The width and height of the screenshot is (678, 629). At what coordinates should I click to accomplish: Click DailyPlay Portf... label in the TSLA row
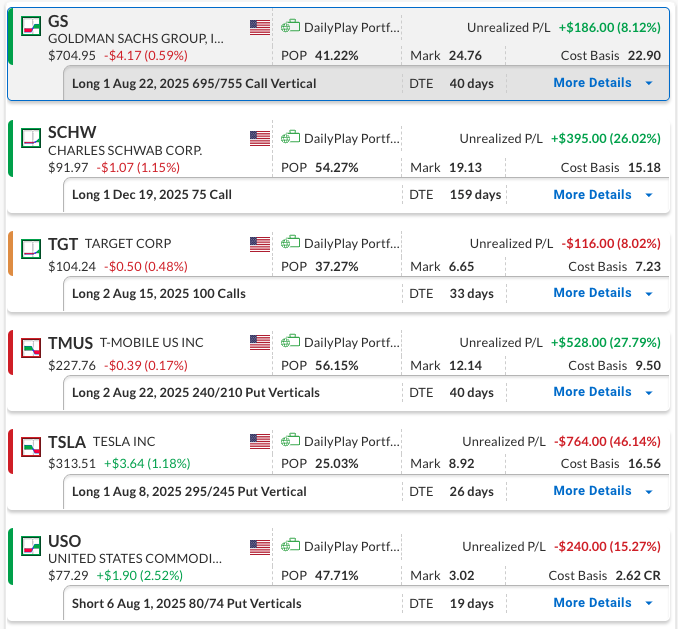pos(352,442)
